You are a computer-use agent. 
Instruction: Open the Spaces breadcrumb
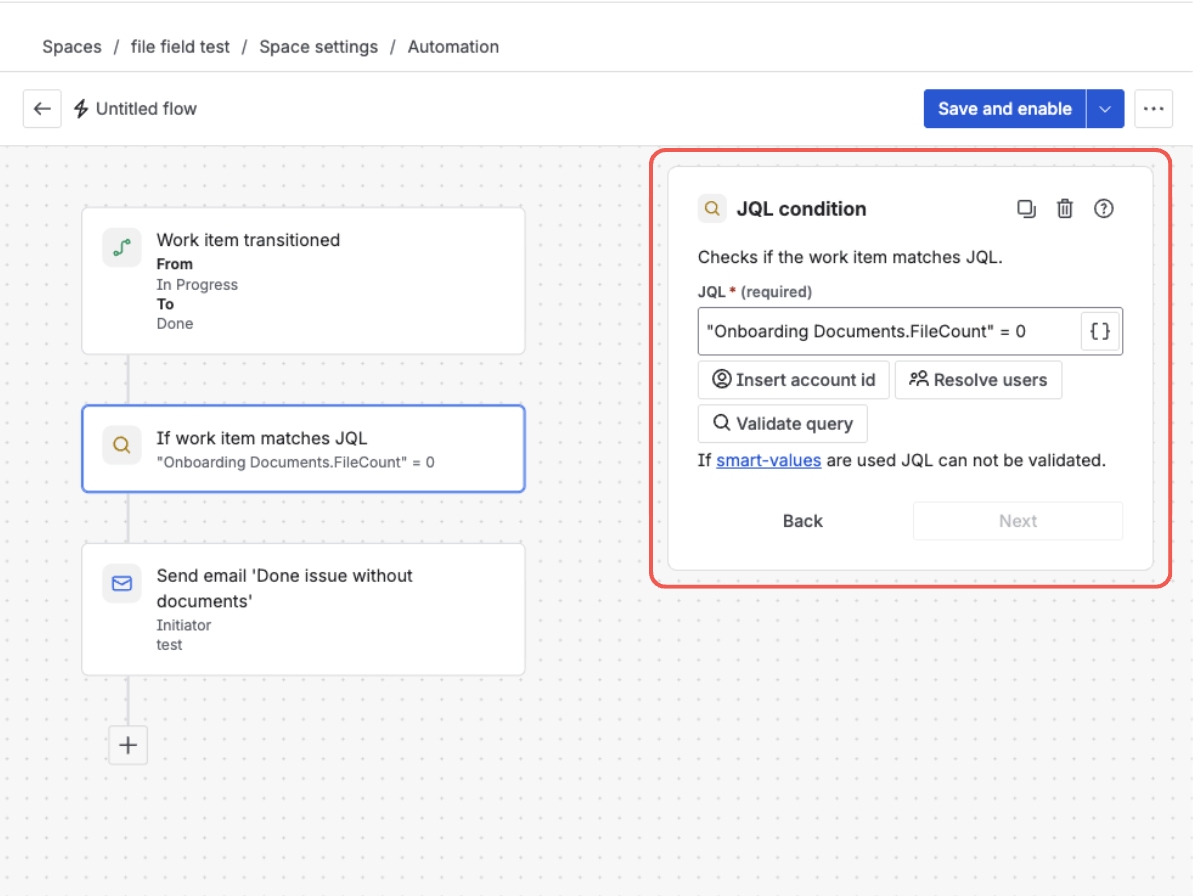(x=72, y=47)
